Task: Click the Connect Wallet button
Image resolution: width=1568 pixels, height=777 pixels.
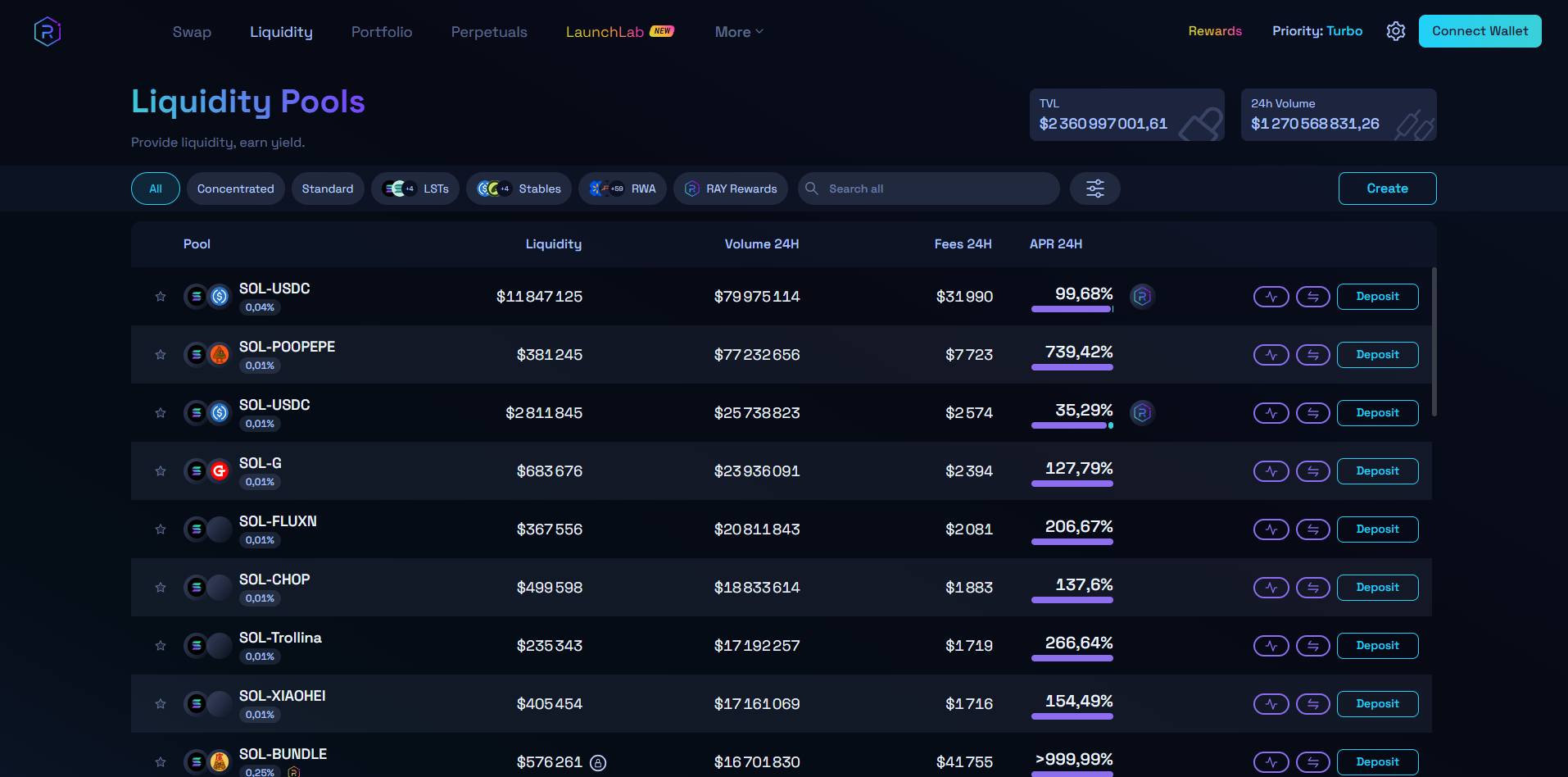Action: (1480, 31)
